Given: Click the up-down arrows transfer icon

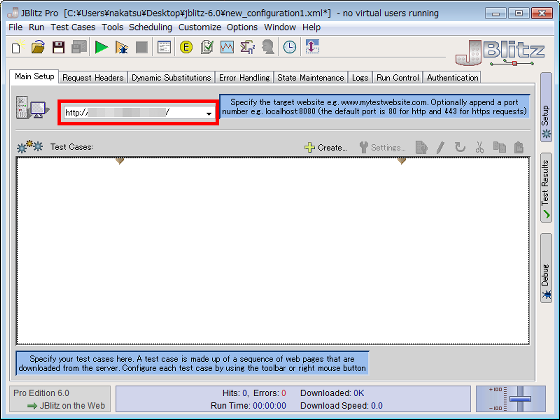Looking at the screenshot, I should pyautogui.click(x=312, y=47).
